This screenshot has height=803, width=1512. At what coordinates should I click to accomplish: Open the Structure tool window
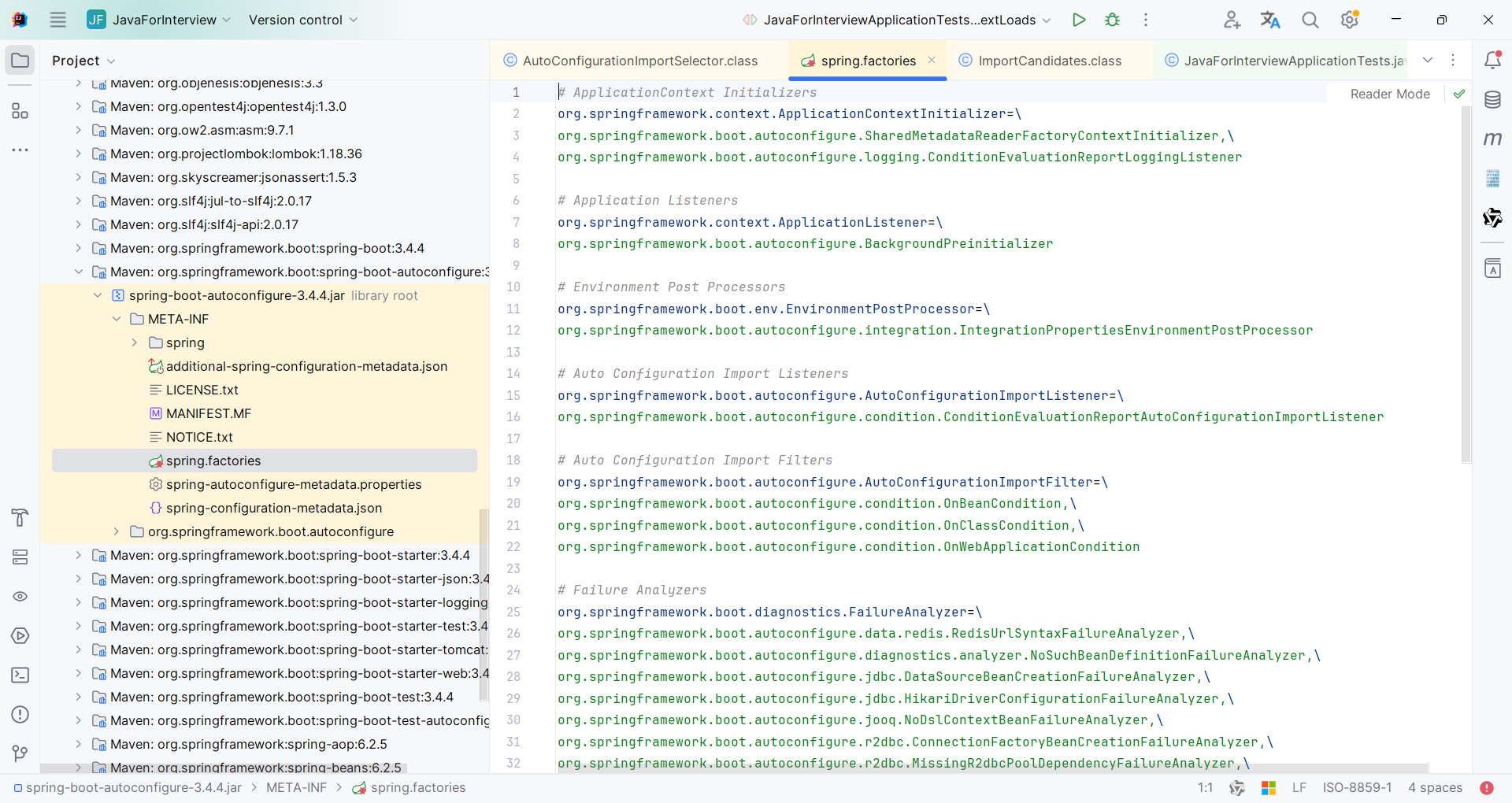(x=20, y=111)
